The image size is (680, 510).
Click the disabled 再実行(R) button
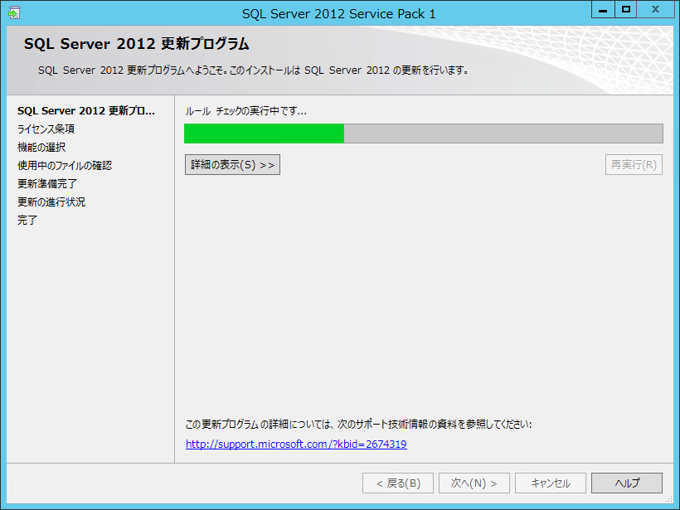(x=634, y=165)
